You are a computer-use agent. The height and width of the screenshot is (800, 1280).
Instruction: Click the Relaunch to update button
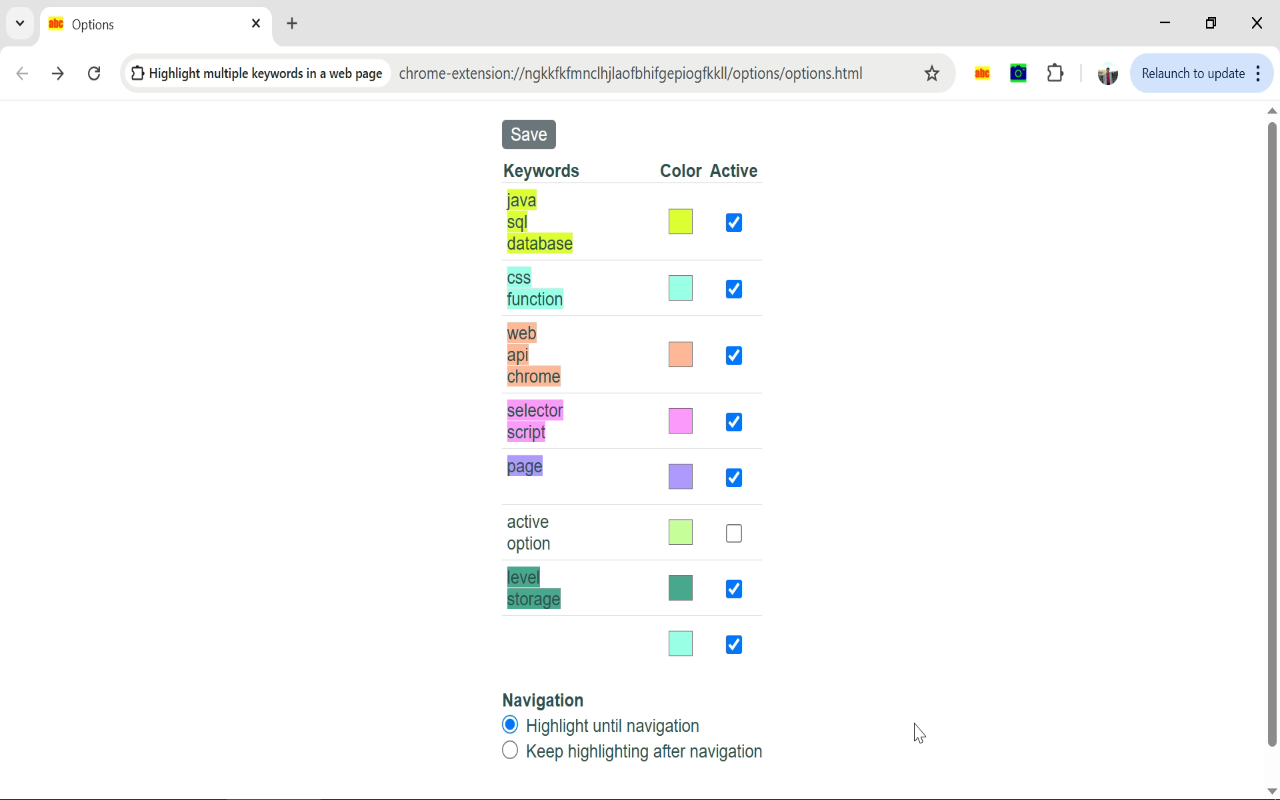pyautogui.click(x=1195, y=73)
